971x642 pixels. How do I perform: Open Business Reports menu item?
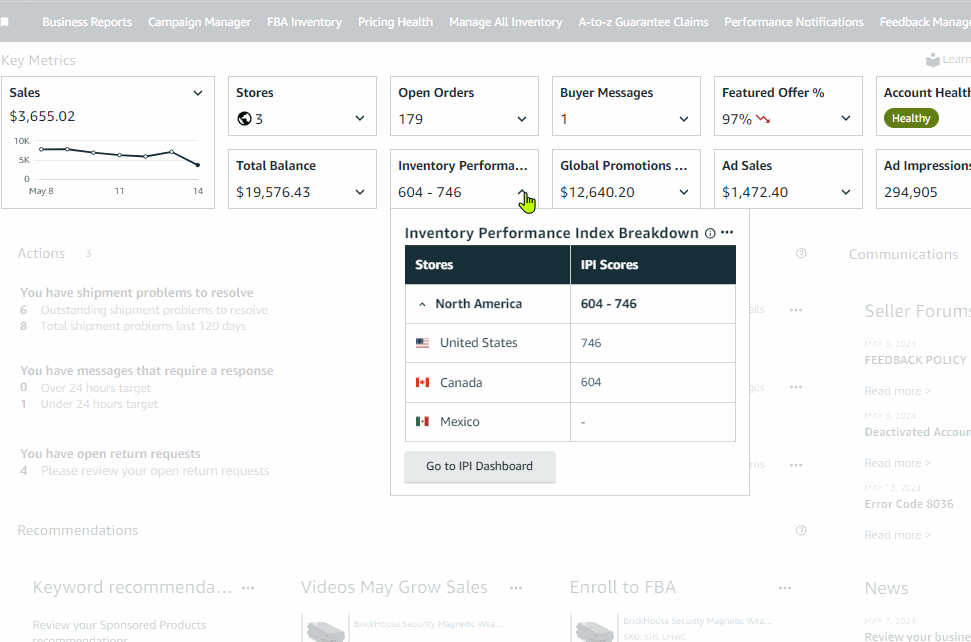coord(87,22)
